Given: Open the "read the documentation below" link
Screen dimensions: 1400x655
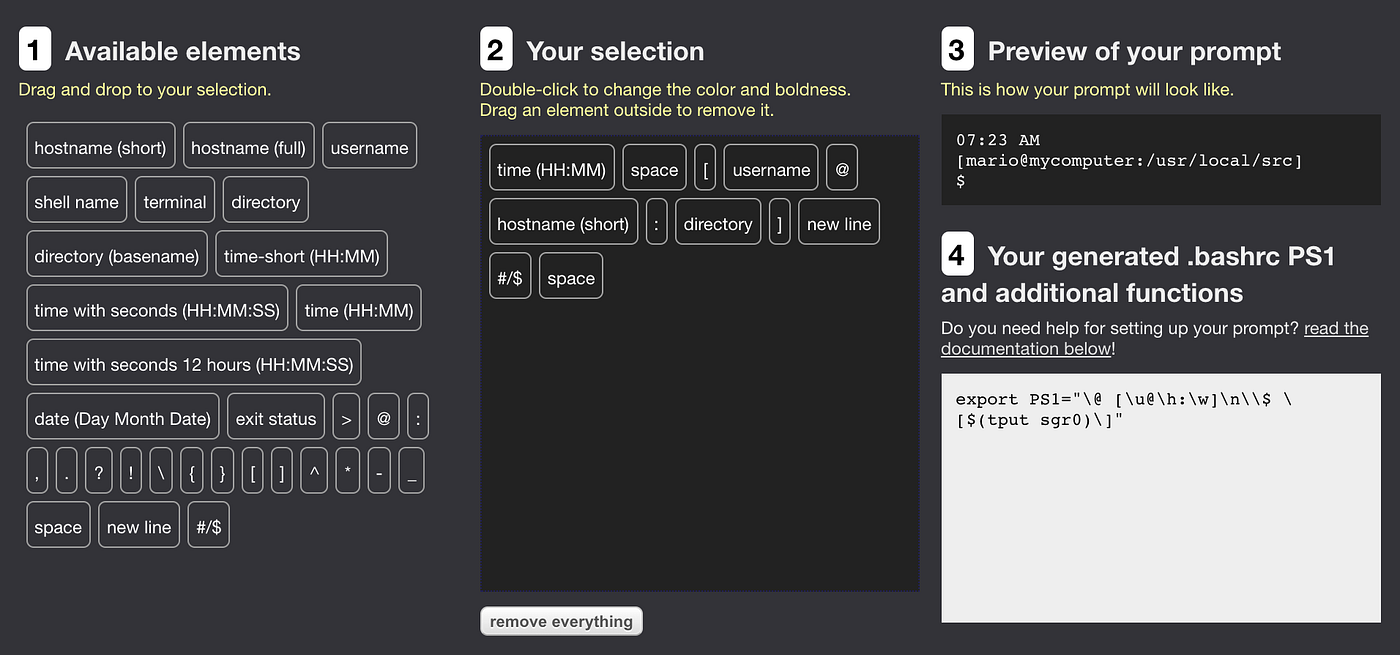Looking at the screenshot, I should pos(1336,327).
